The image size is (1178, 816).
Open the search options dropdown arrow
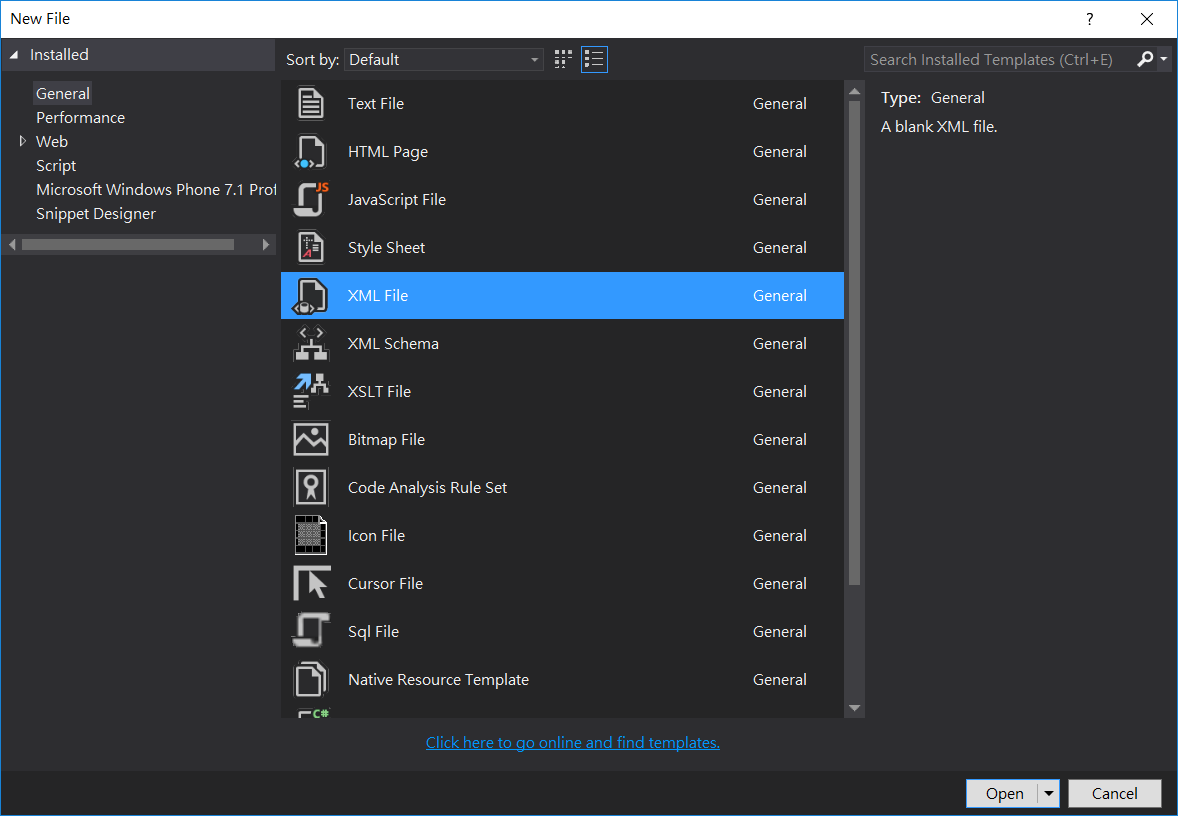pyautogui.click(x=1164, y=59)
